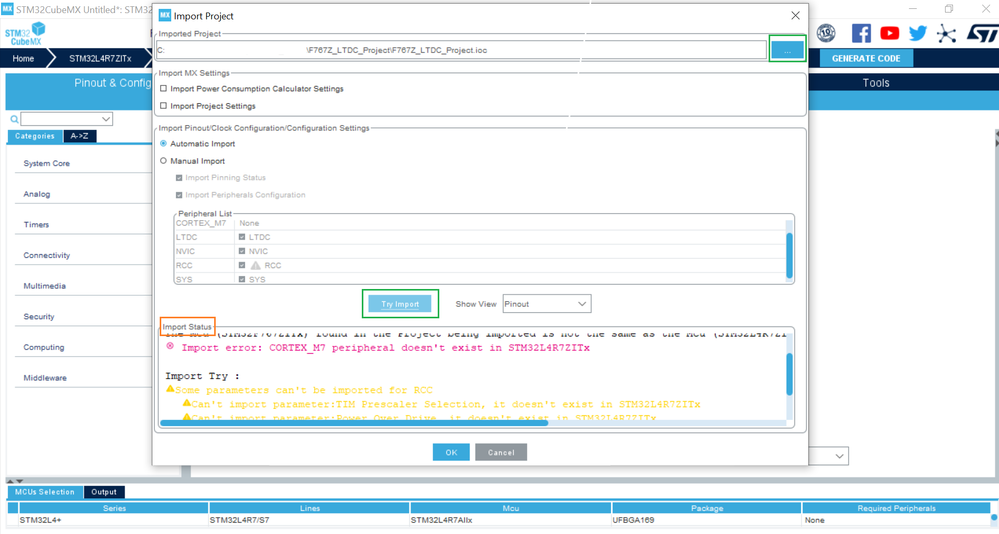Image resolution: width=999 pixels, height=534 pixels.
Task: Click the Import Status vertical scrollbar
Action: pyautogui.click(x=789, y=374)
